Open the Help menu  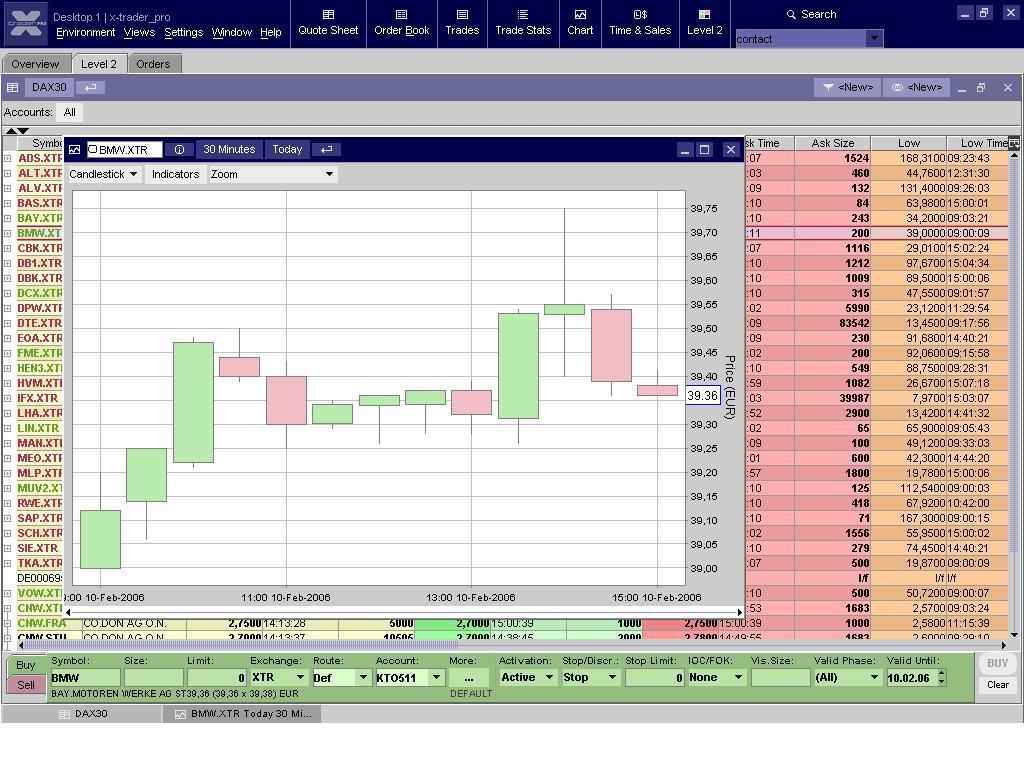tap(270, 33)
